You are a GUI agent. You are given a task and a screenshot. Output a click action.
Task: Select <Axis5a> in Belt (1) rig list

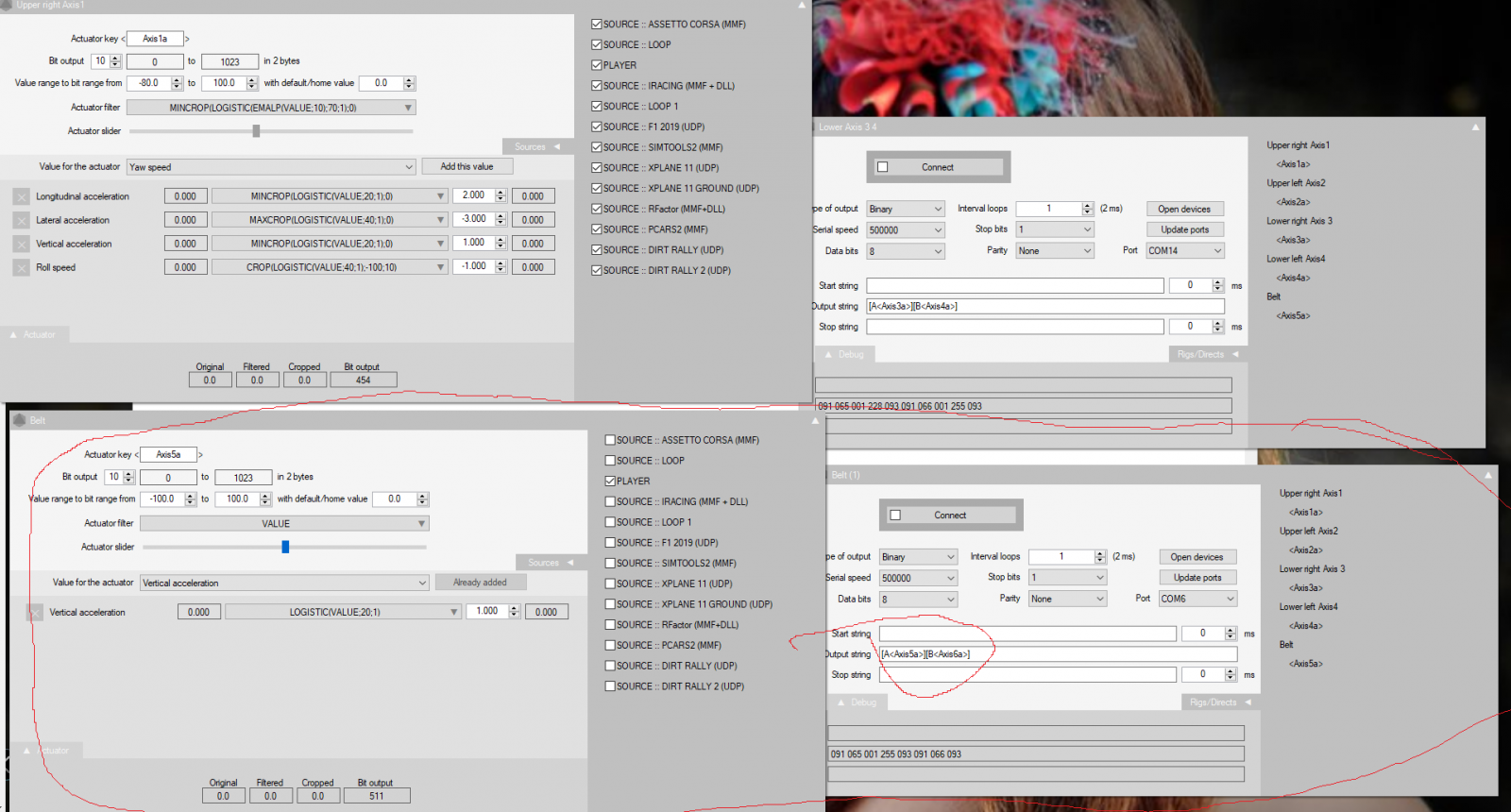[x=1306, y=664]
